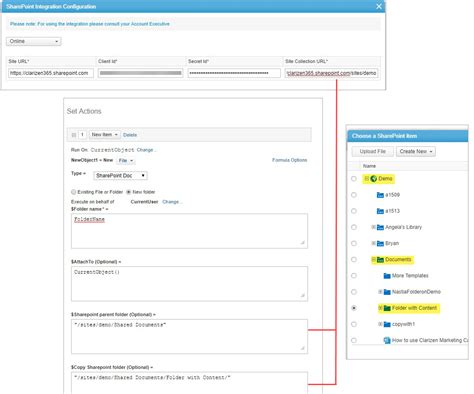Click the Folder with Content folder icon
474x394 pixels.
[x=387, y=308]
